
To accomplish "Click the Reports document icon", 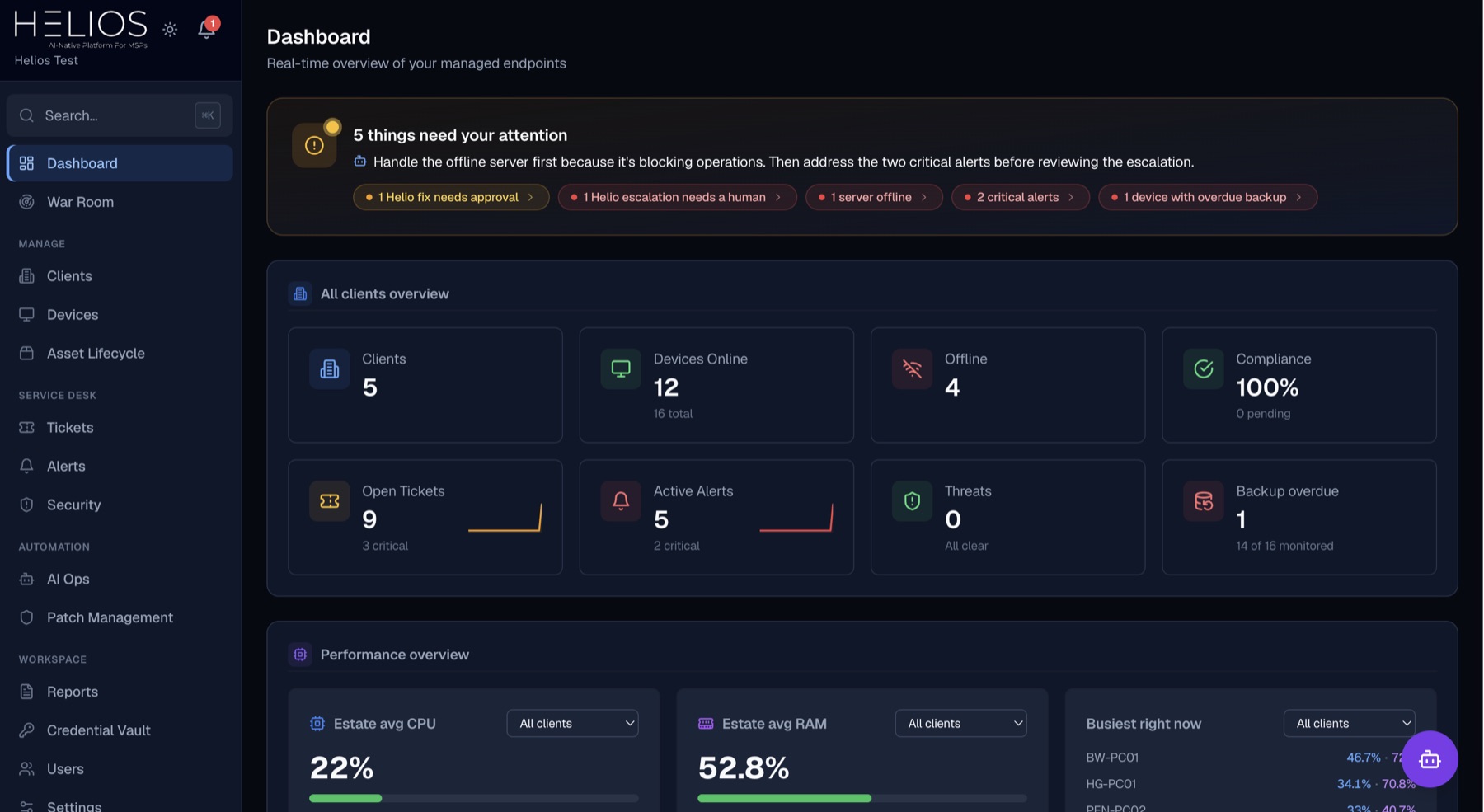I will coord(26,692).
